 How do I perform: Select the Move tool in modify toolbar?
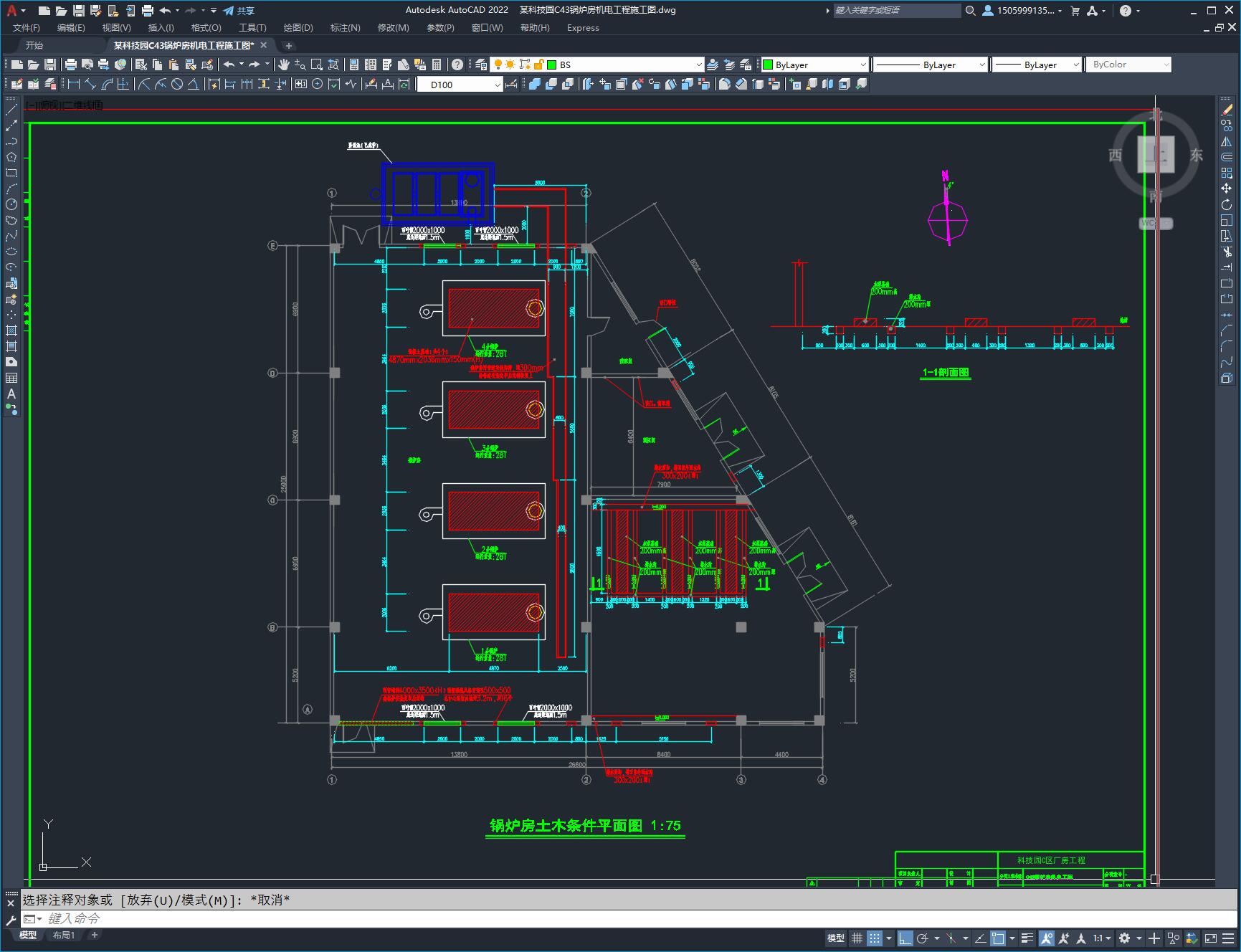(1227, 189)
